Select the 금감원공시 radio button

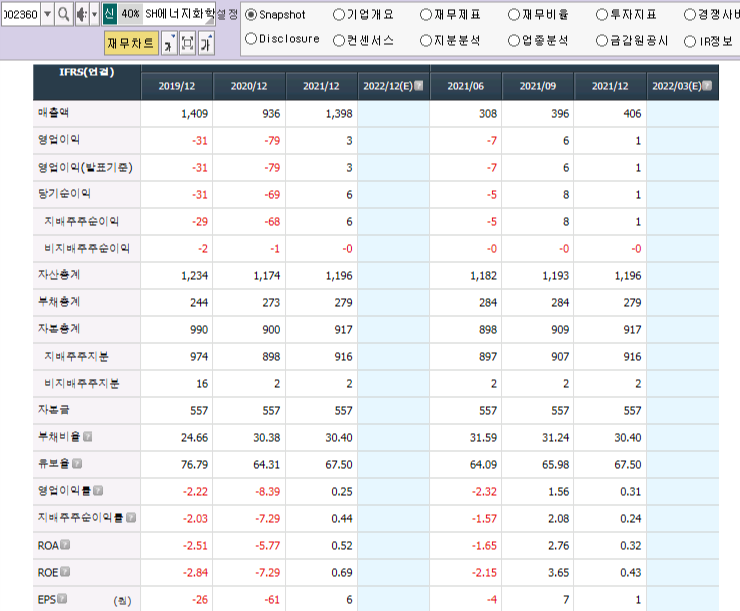(601, 41)
